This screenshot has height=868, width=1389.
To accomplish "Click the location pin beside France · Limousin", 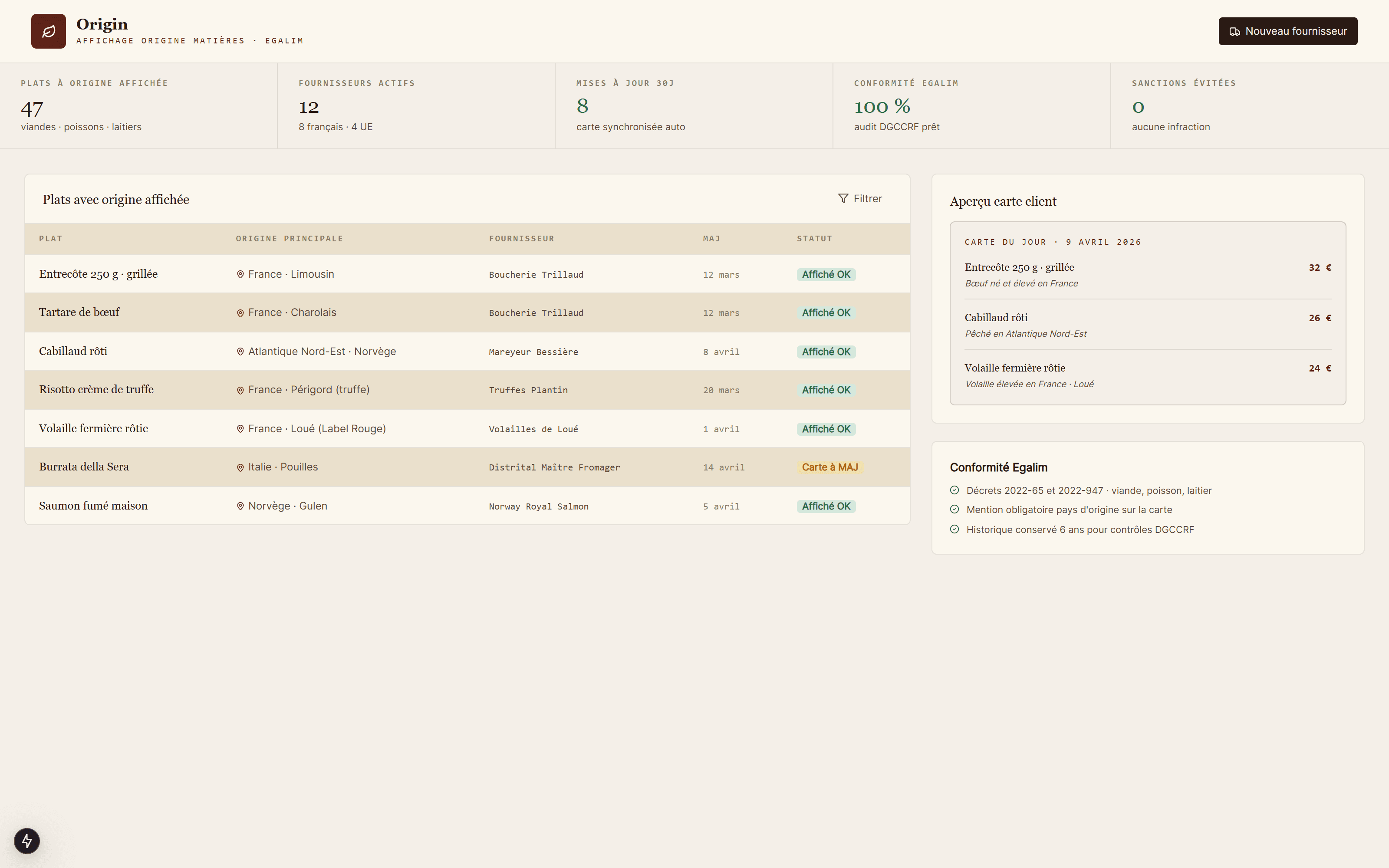I will coord(240,274).
